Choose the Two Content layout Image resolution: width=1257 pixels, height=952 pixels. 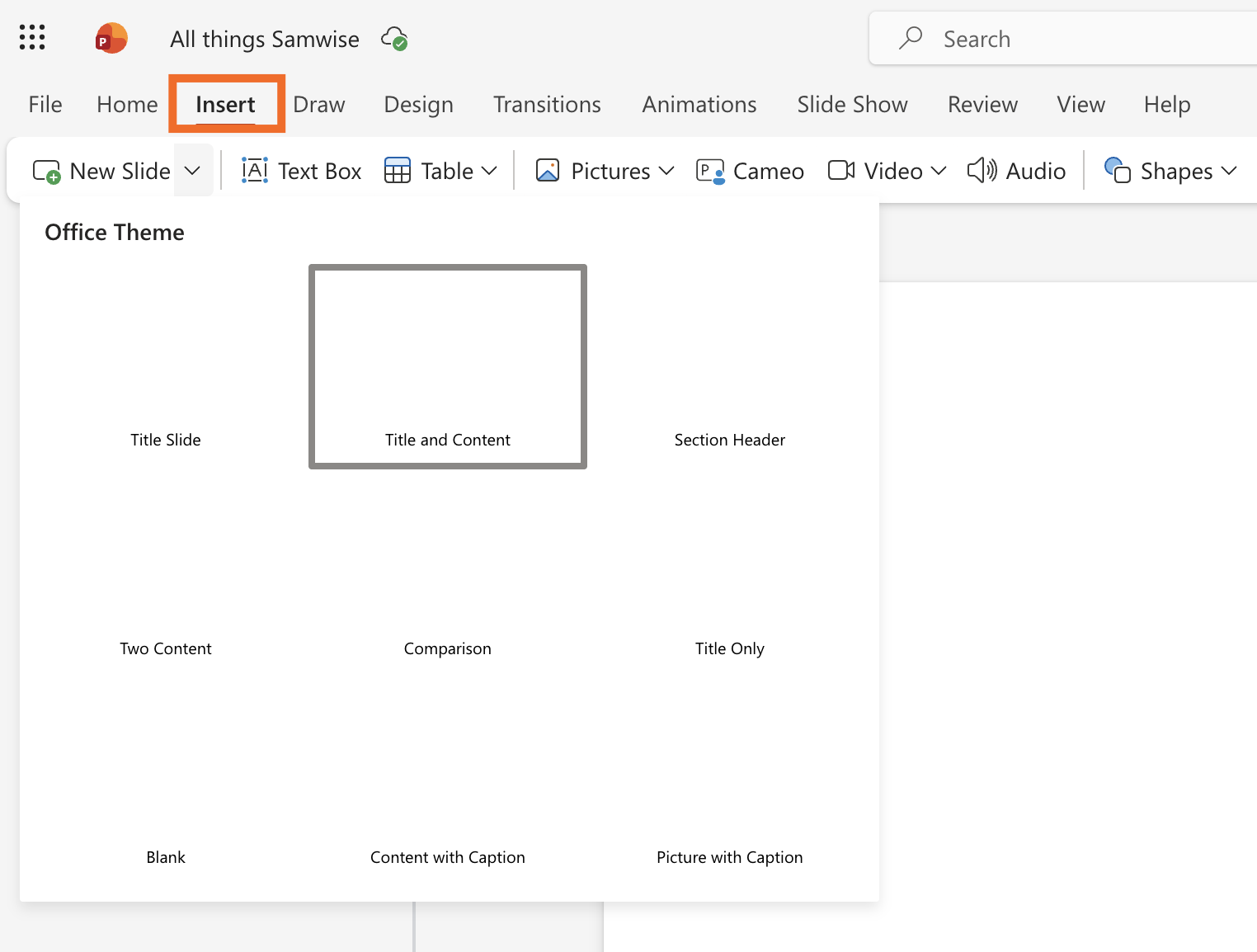[166, 575]
